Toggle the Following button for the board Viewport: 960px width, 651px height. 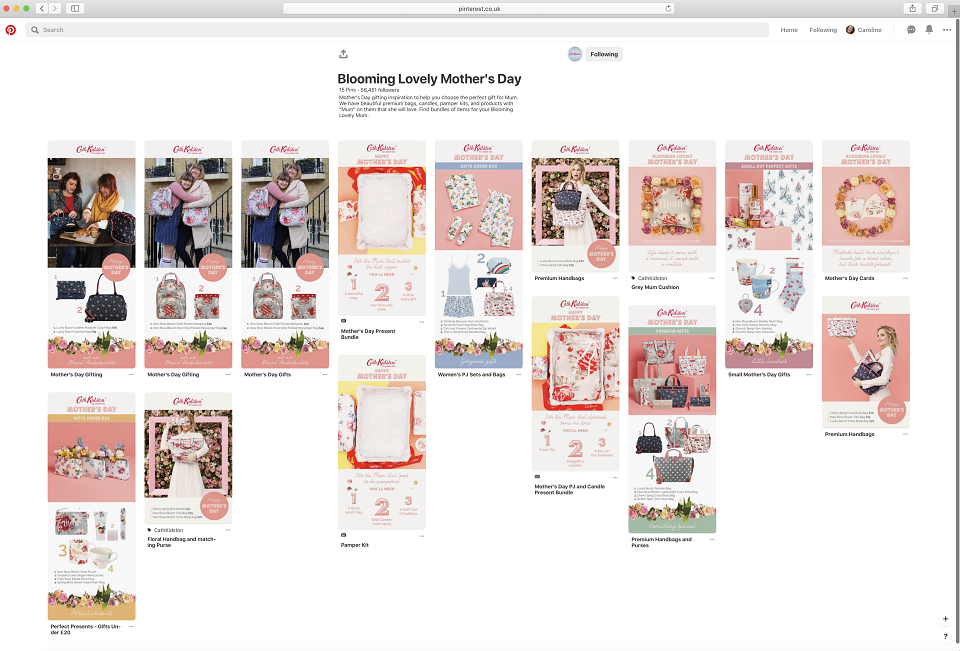coord(604,54)
